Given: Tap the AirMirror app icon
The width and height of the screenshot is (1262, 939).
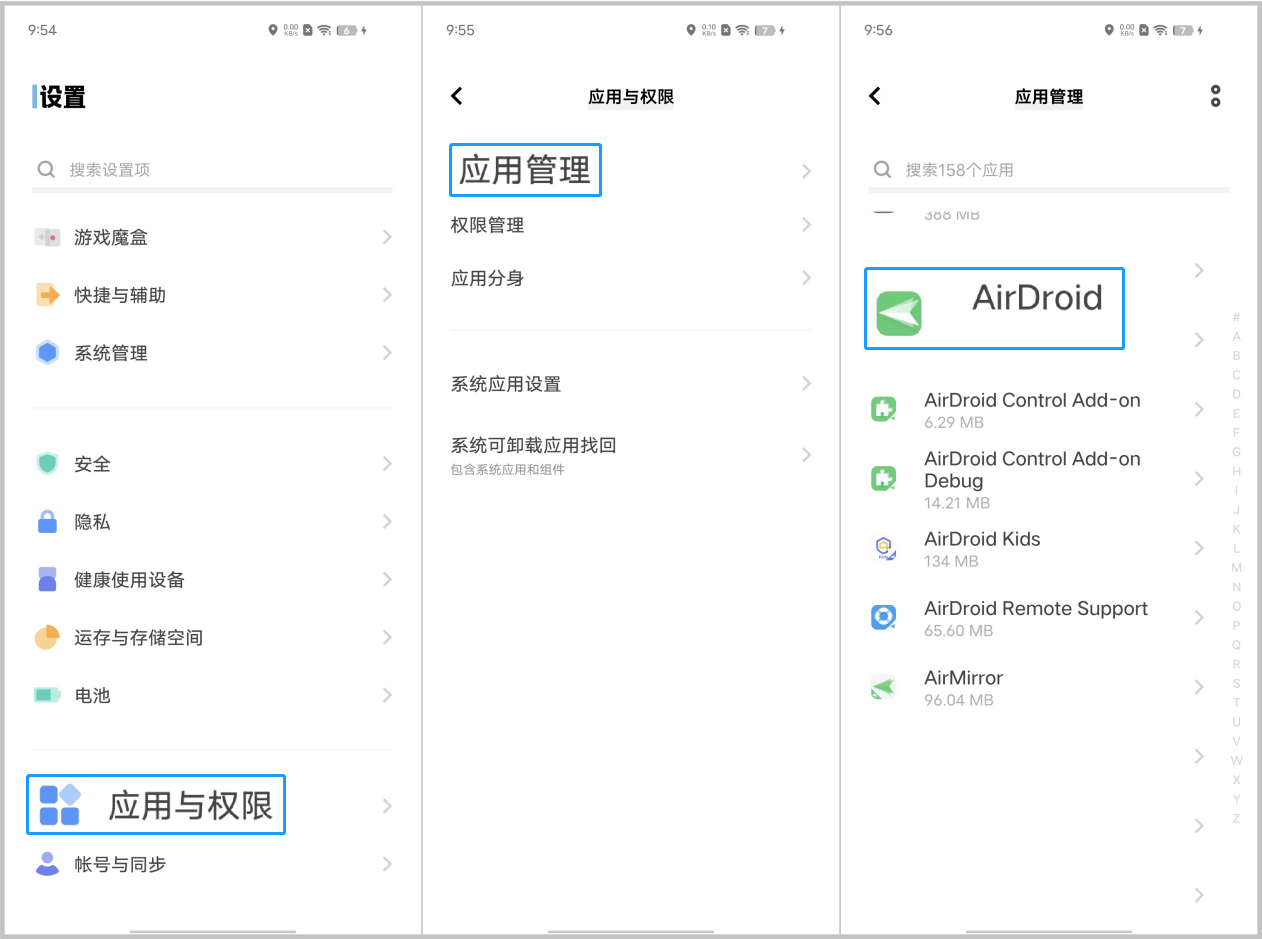Looking at the screenshot, I should point(883,687).
